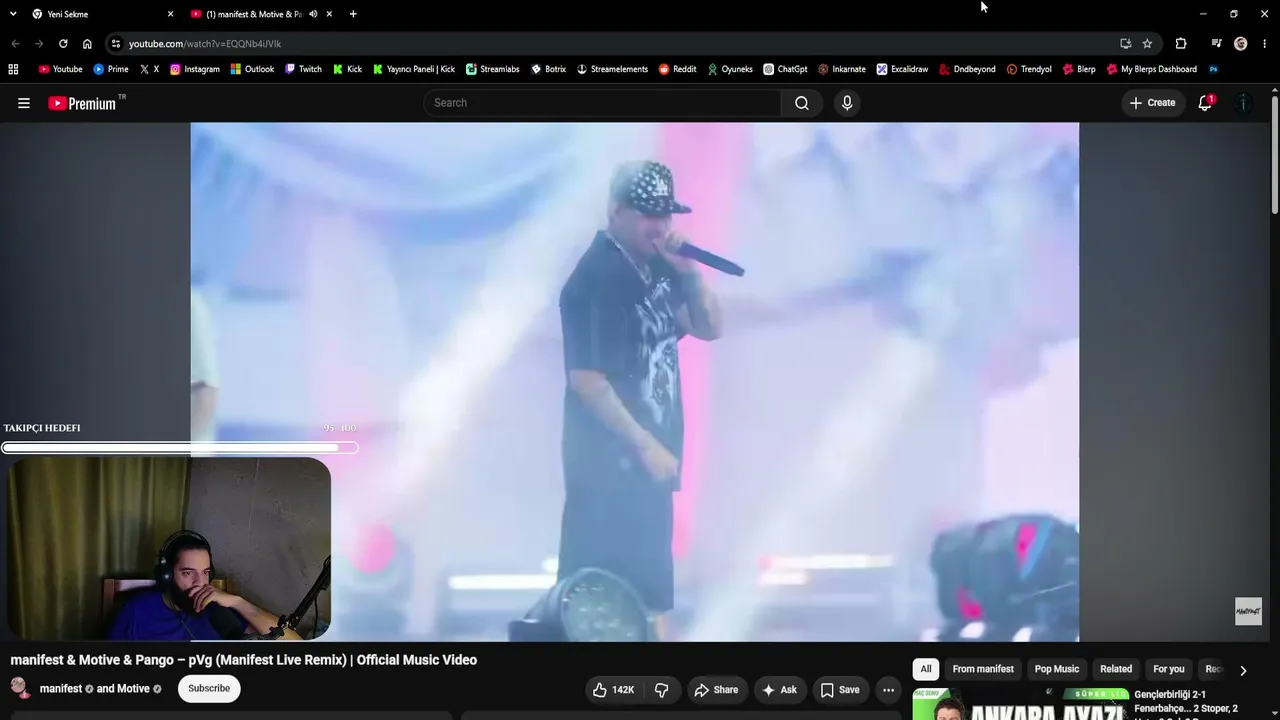Mute the manifest & Motive tab audio
The image size is (1280, 720).
pos(313,14)
